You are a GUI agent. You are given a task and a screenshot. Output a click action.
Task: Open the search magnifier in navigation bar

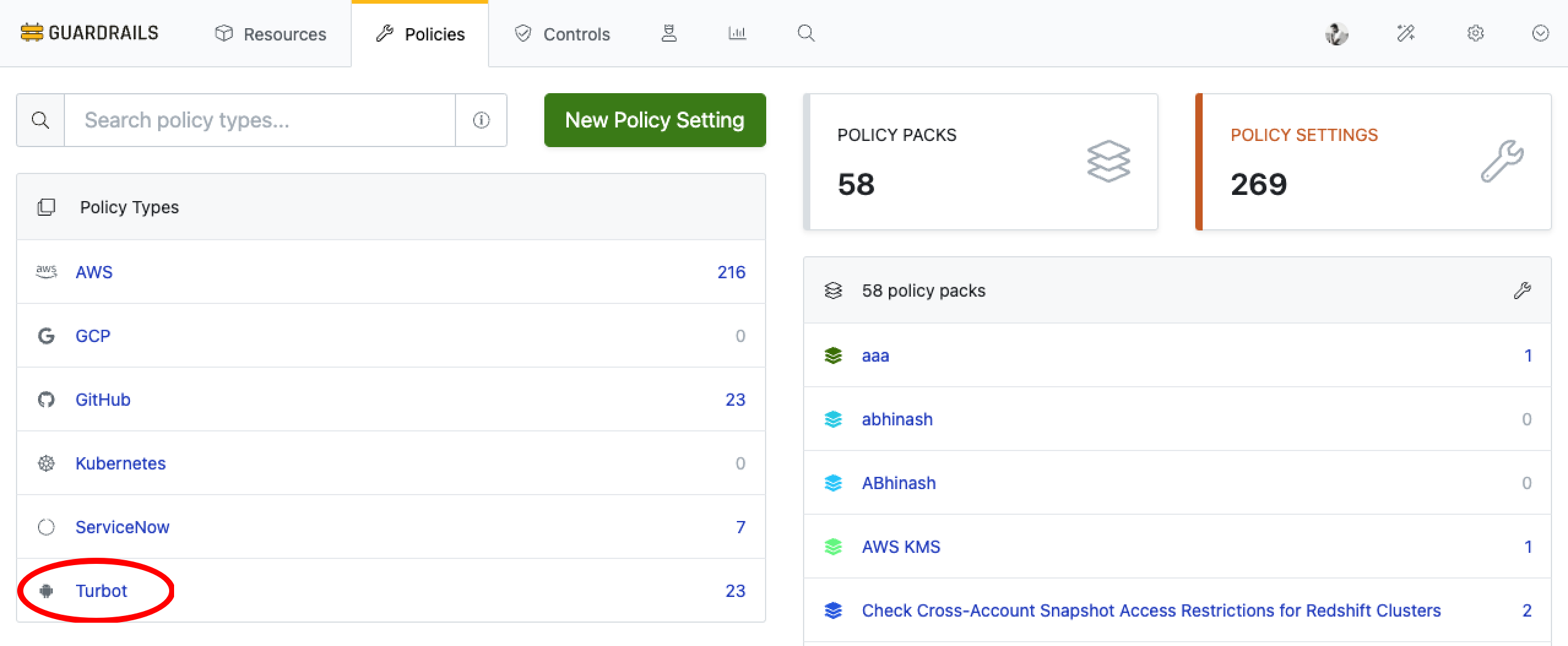point(806,33)
